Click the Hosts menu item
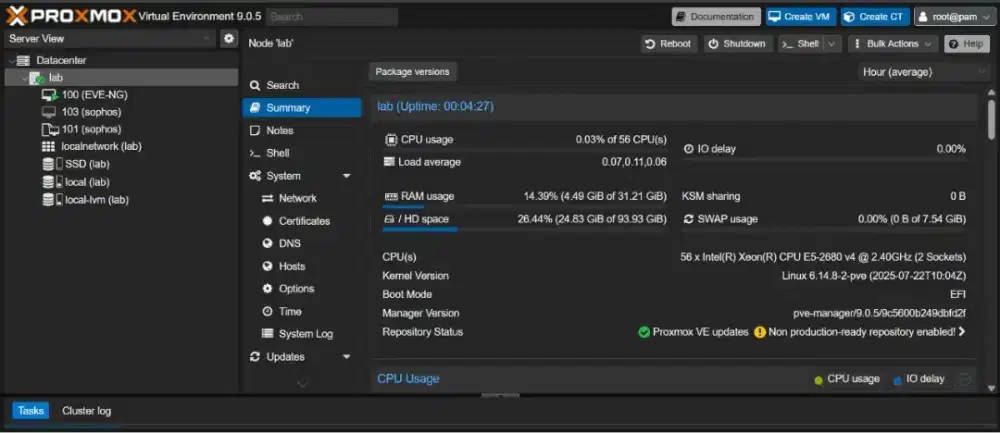 pyautogui.click(x=302, y=267)
